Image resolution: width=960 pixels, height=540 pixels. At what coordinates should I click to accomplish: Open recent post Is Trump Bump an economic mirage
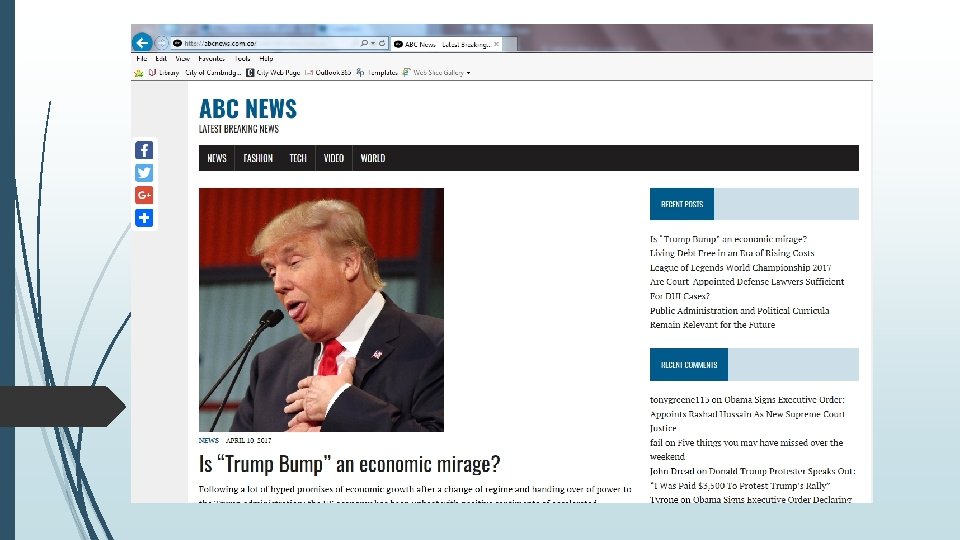click(x=729, y=239)
